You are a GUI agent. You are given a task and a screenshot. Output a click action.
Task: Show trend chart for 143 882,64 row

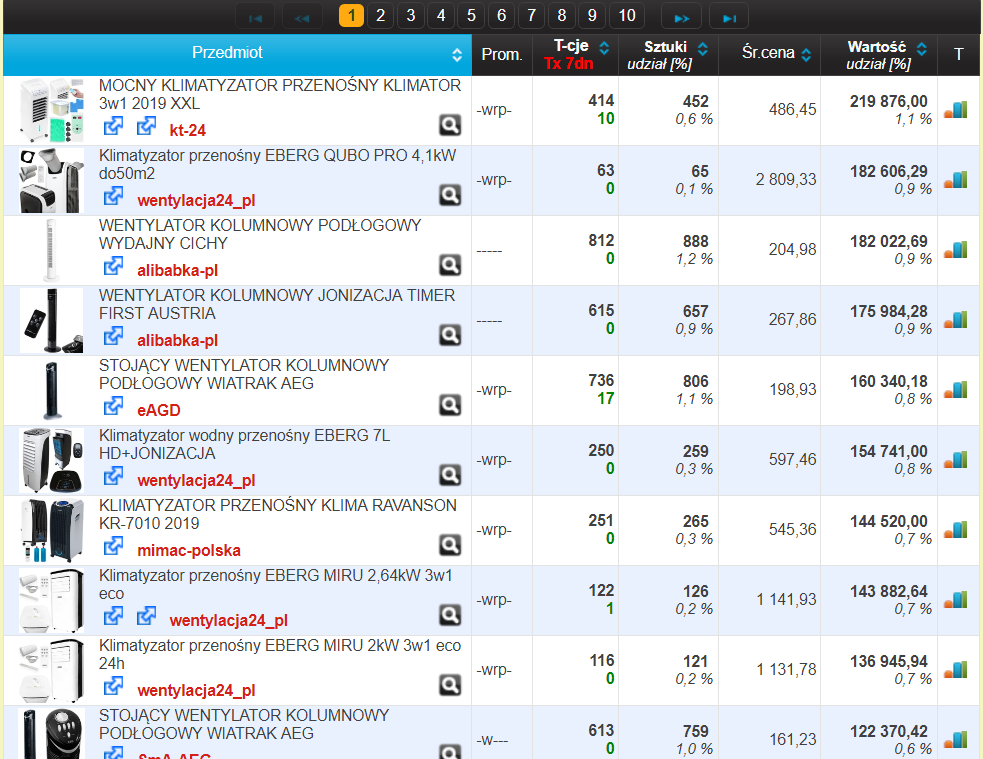click(955, 600)
